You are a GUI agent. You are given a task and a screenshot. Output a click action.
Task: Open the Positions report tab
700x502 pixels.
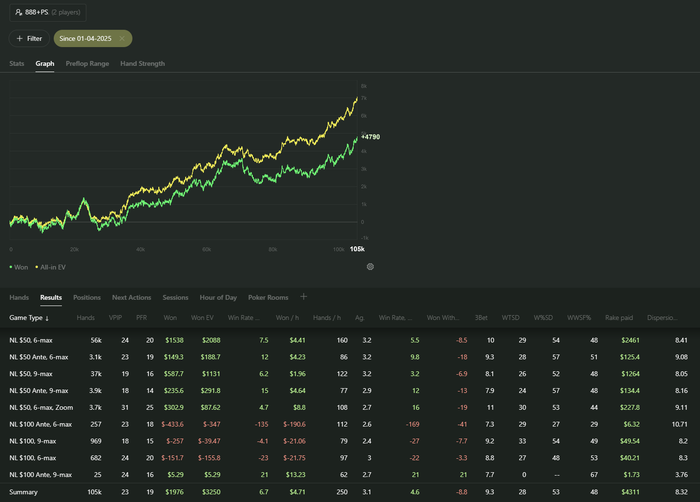[87, 297]
